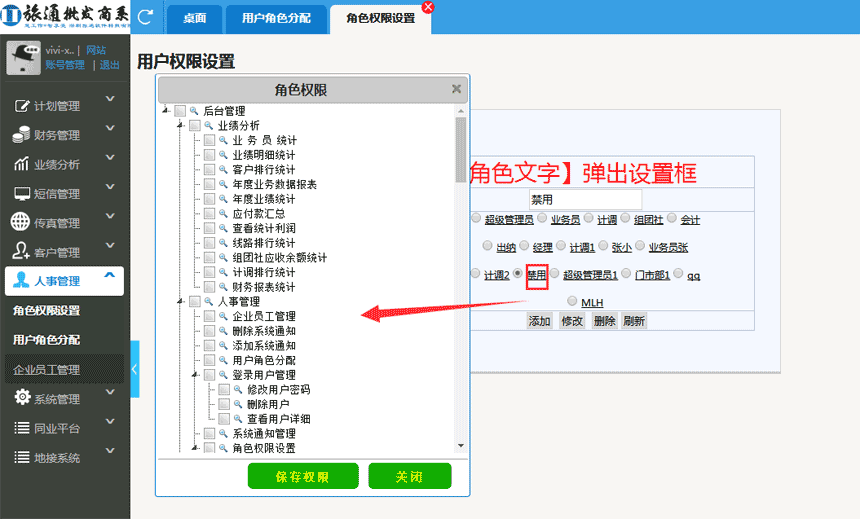
Task: Tick the 应付款汇总 checkbox in tree
Action: (209, 214)
